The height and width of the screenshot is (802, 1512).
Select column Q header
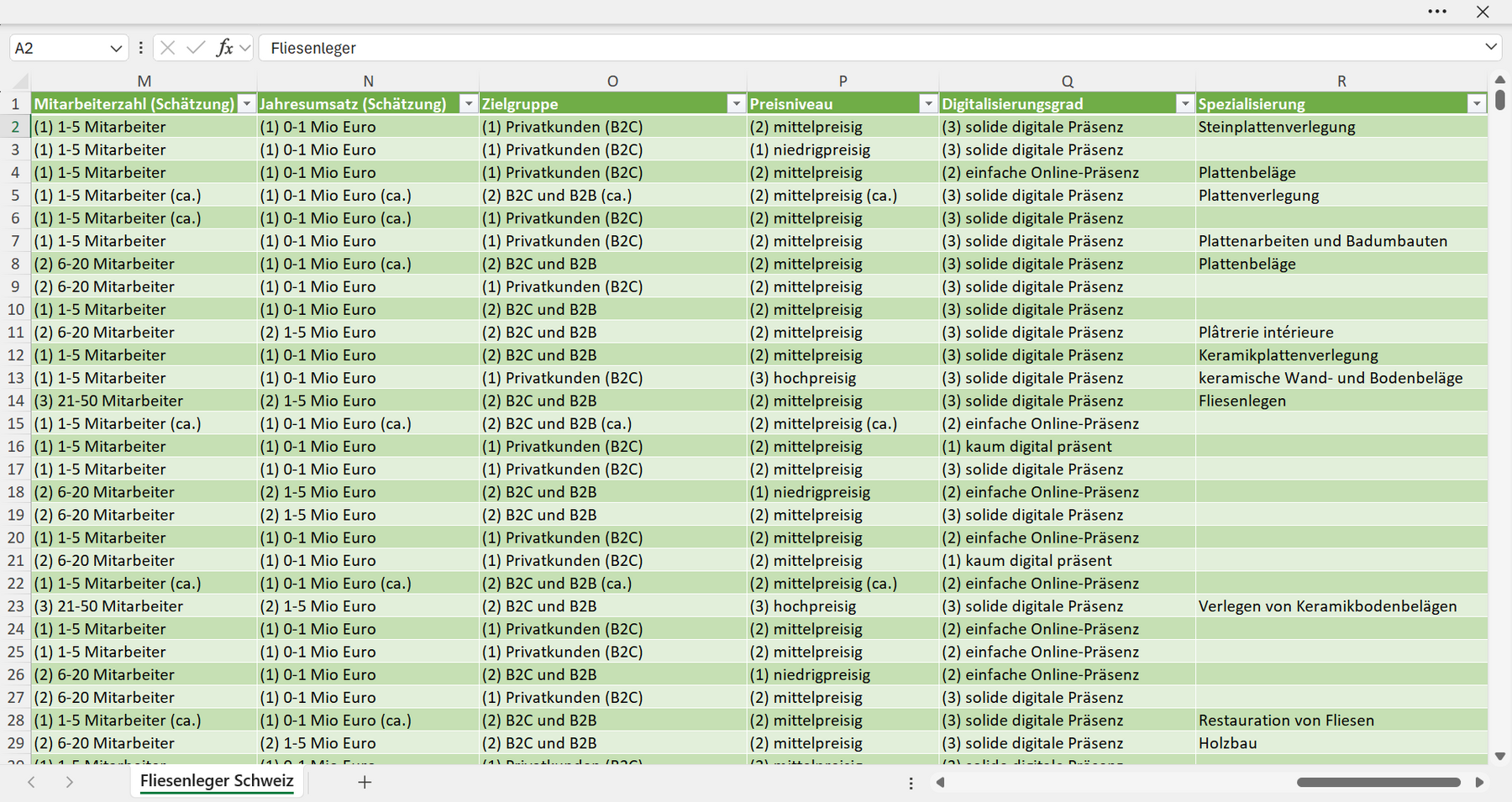click(1067, 81)
